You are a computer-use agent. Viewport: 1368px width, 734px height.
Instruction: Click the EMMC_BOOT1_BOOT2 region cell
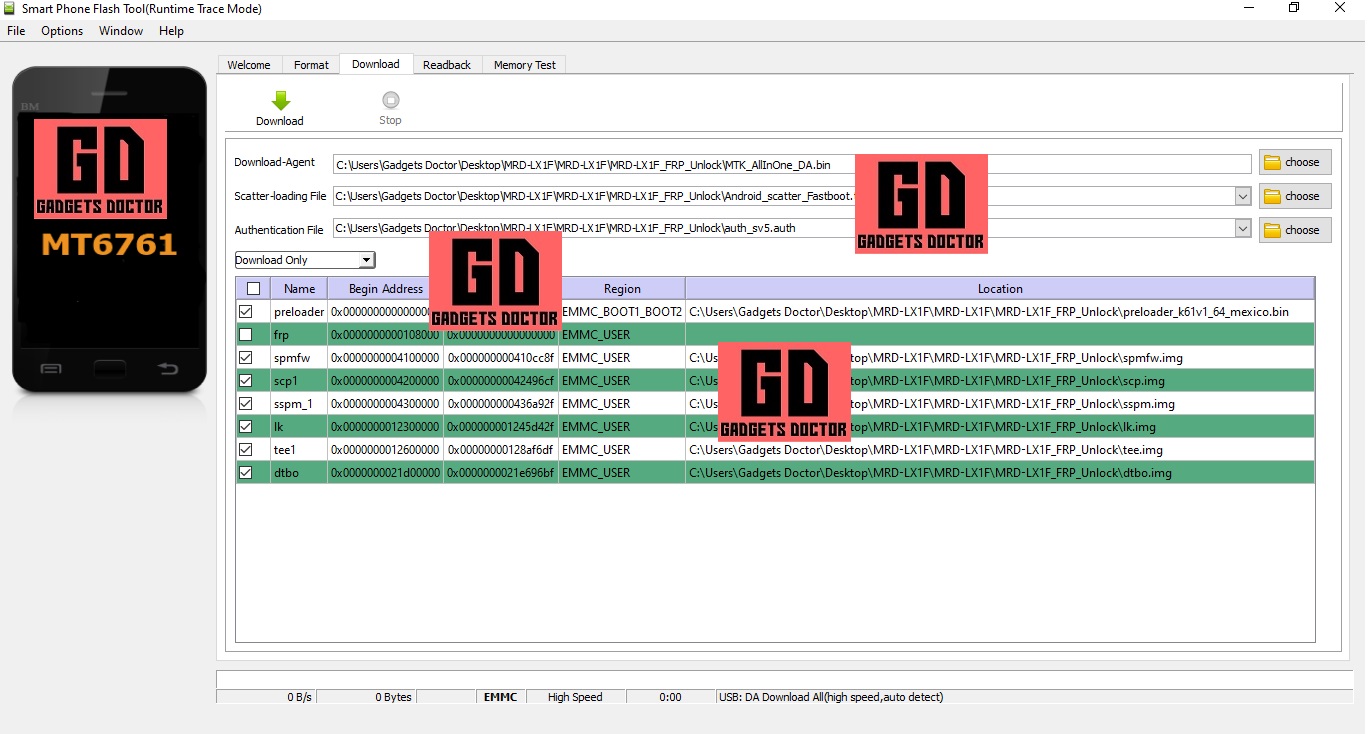point(622,312)
